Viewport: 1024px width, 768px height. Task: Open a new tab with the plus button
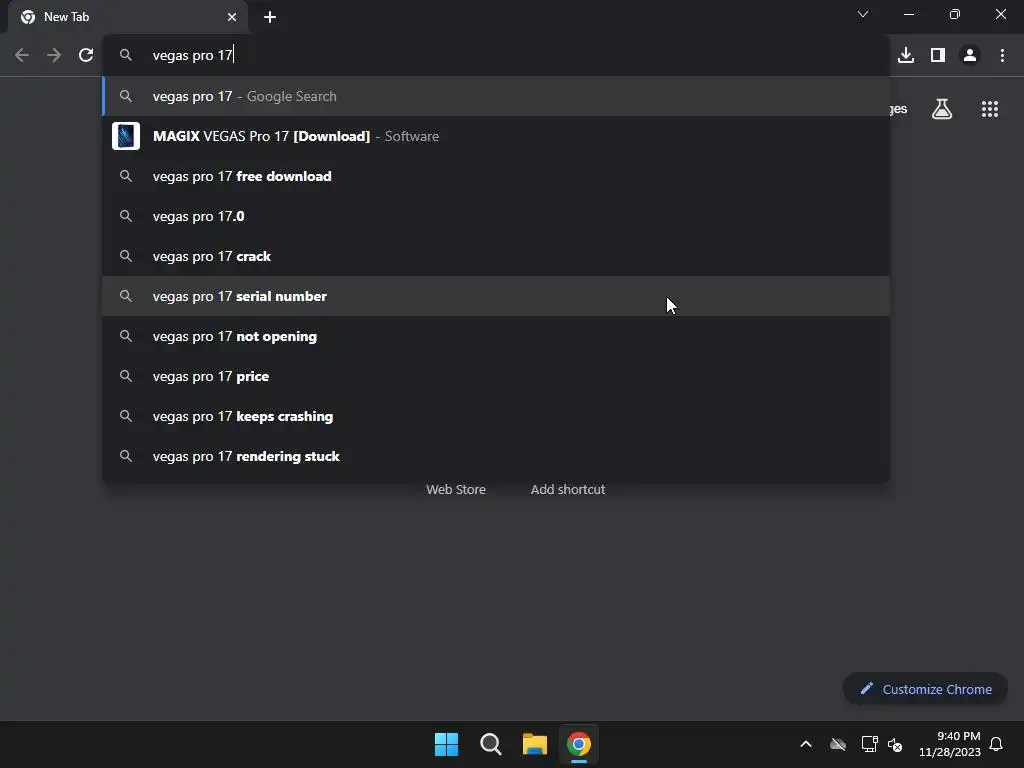tap(270, 17)
